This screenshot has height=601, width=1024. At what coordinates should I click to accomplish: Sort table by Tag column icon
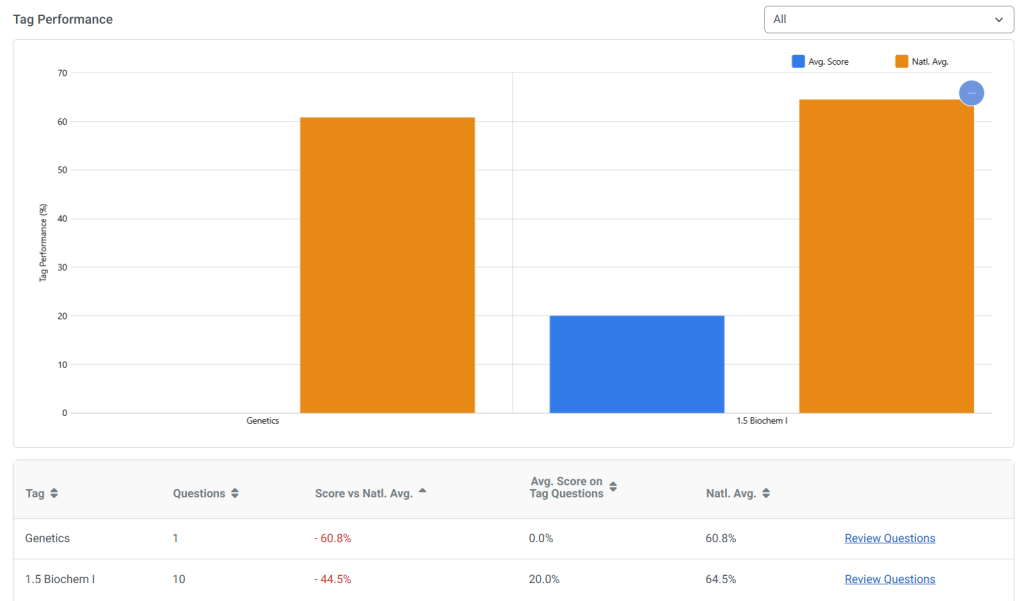pyautogui.click(x=54, y=494)
